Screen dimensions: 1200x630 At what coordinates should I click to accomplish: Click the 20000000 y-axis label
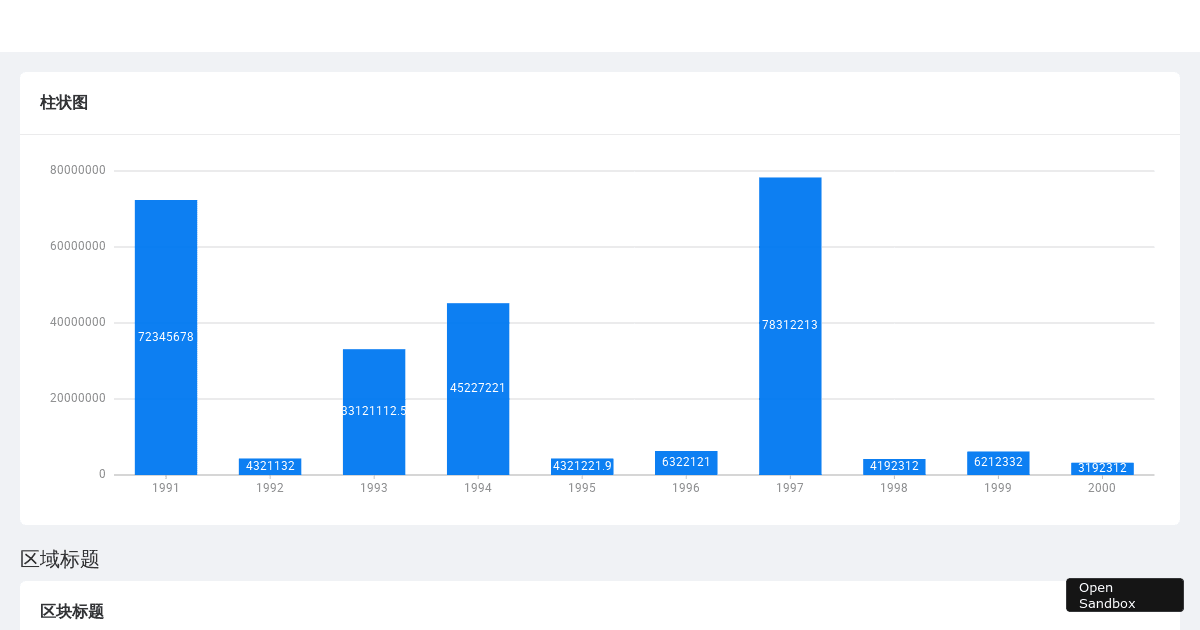[x=78, y=398]
